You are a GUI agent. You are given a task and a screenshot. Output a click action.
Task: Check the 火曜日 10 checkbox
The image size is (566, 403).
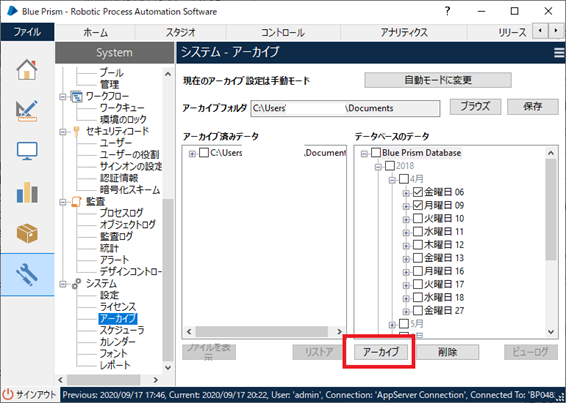pos(418,218)
